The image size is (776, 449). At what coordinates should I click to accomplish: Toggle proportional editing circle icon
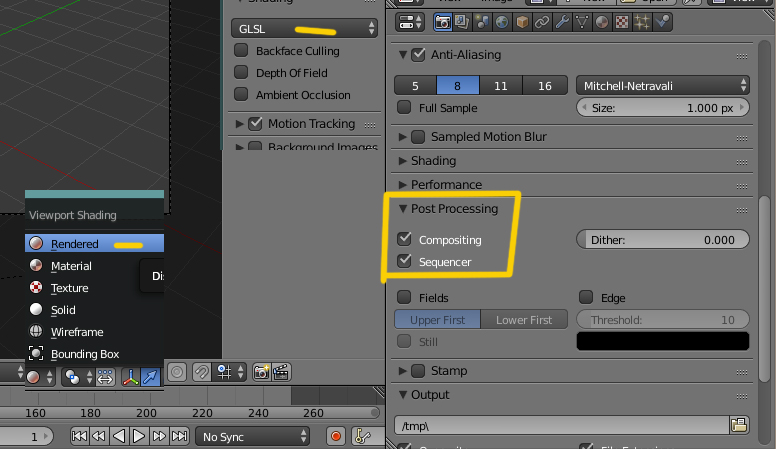(177, 372)
